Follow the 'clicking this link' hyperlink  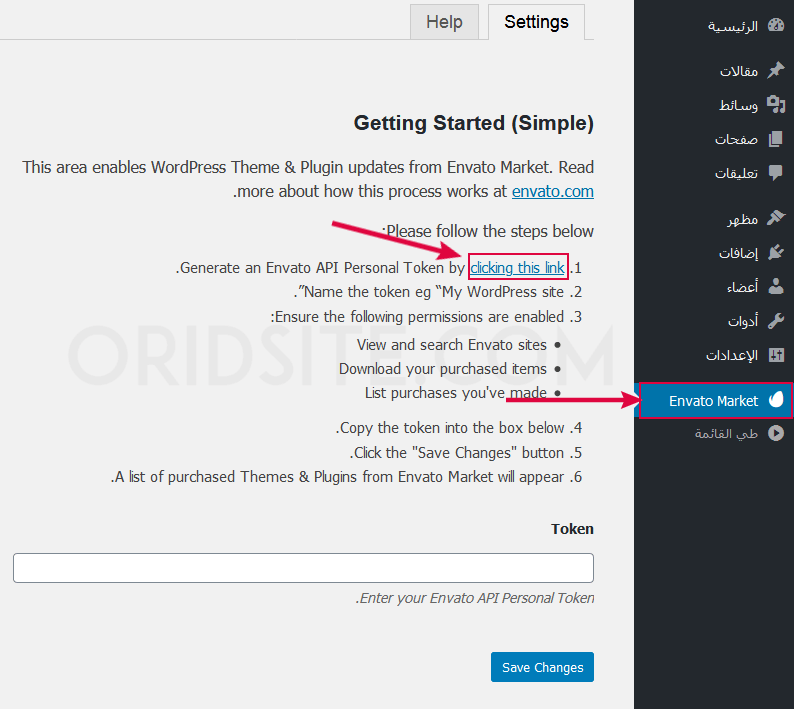(x=517, y=268)
